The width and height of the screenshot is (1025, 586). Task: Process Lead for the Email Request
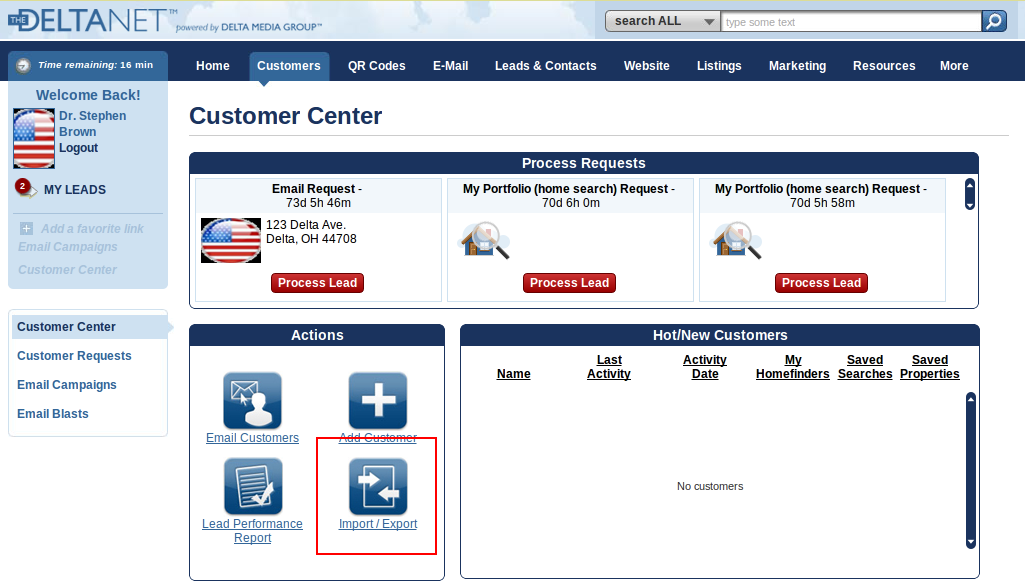[x=317, y=283]
